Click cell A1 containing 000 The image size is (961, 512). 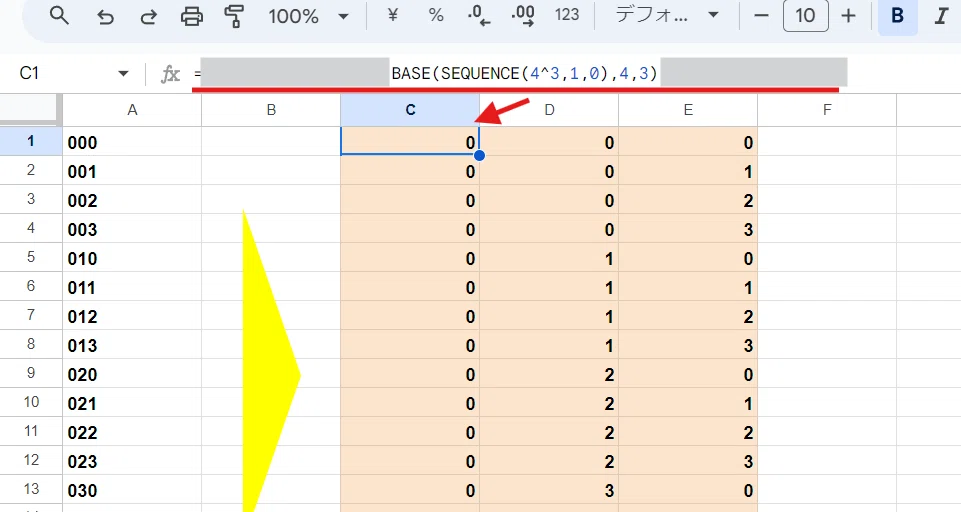[132, 142]
